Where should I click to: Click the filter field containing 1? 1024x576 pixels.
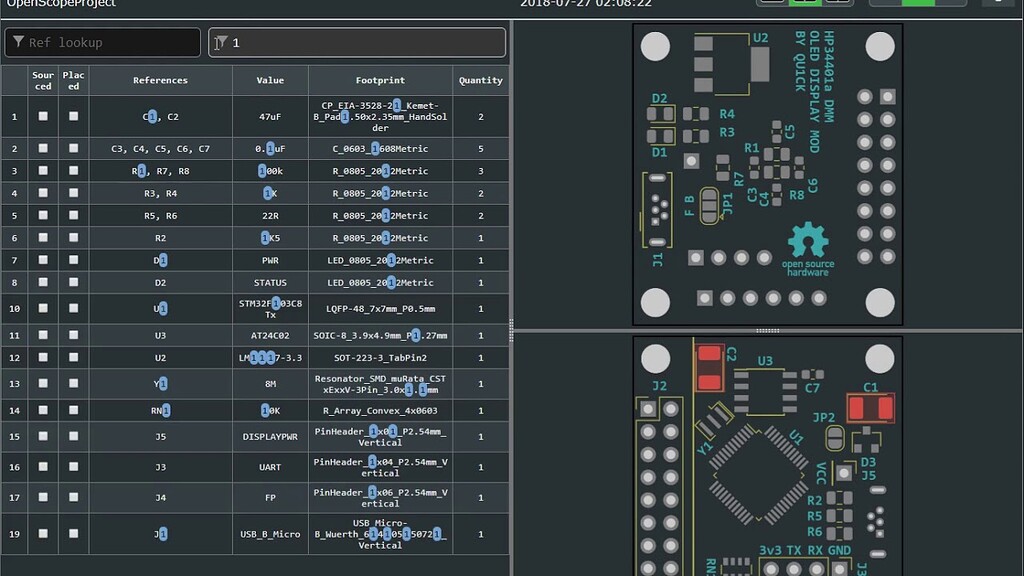[360, 43]
